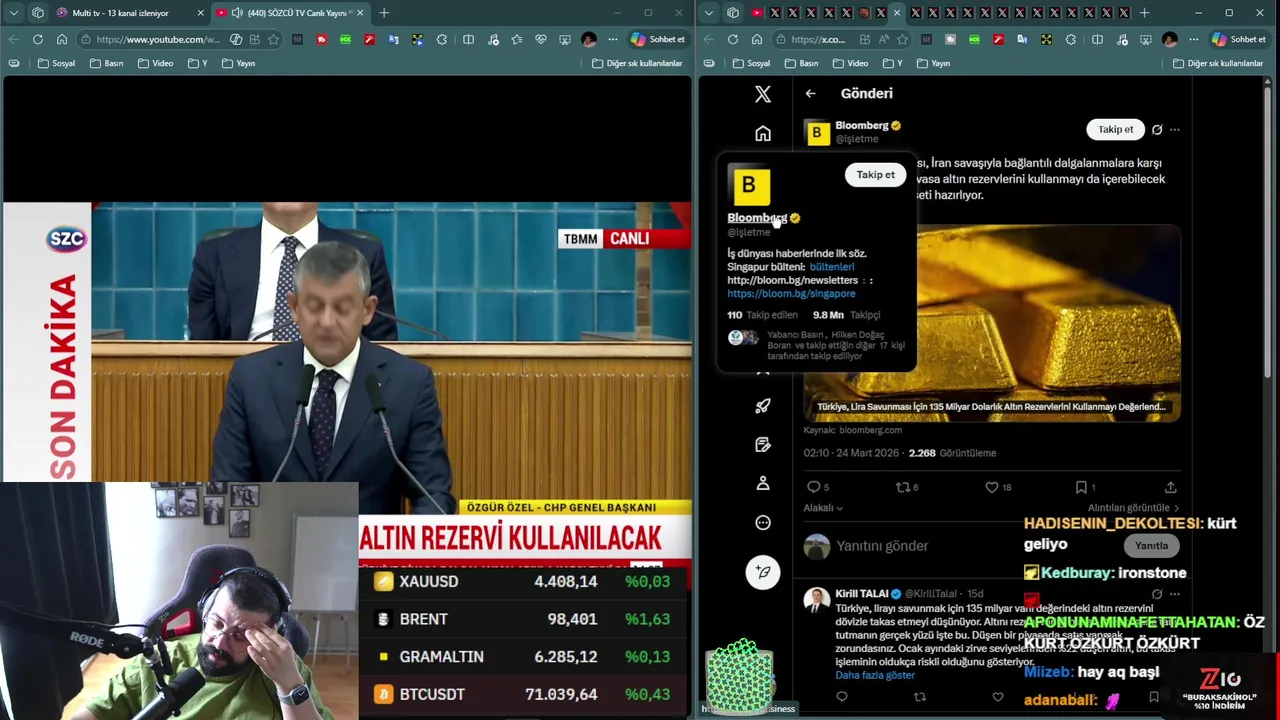This screenshot has width=1280, height=720.
Task: Open three-dot menu on Kirill TALAI reply
Action: (x=1175, y=594)
